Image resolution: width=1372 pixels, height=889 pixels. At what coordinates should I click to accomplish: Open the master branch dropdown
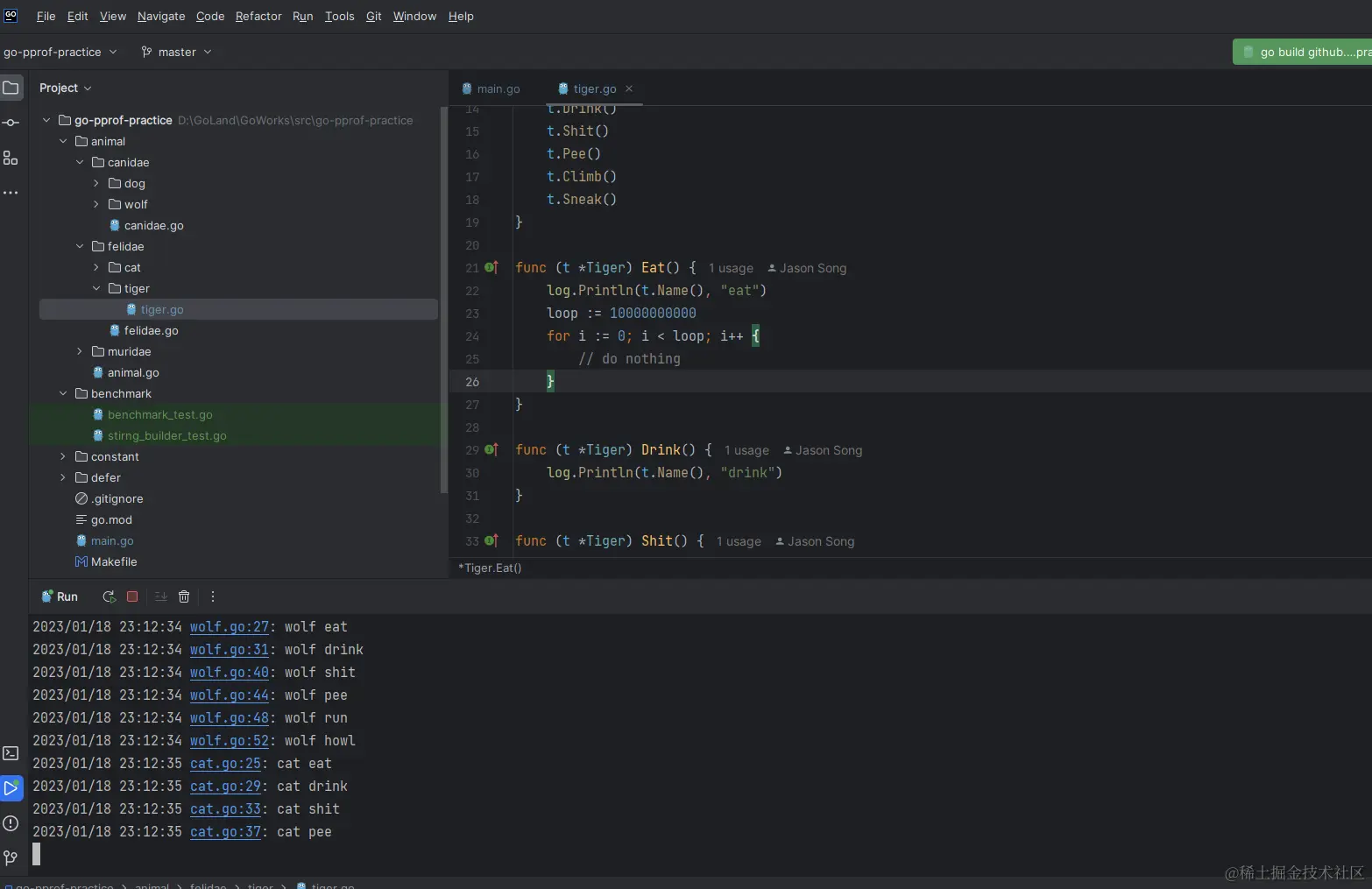pyautogui.click(x=176, y=52)
